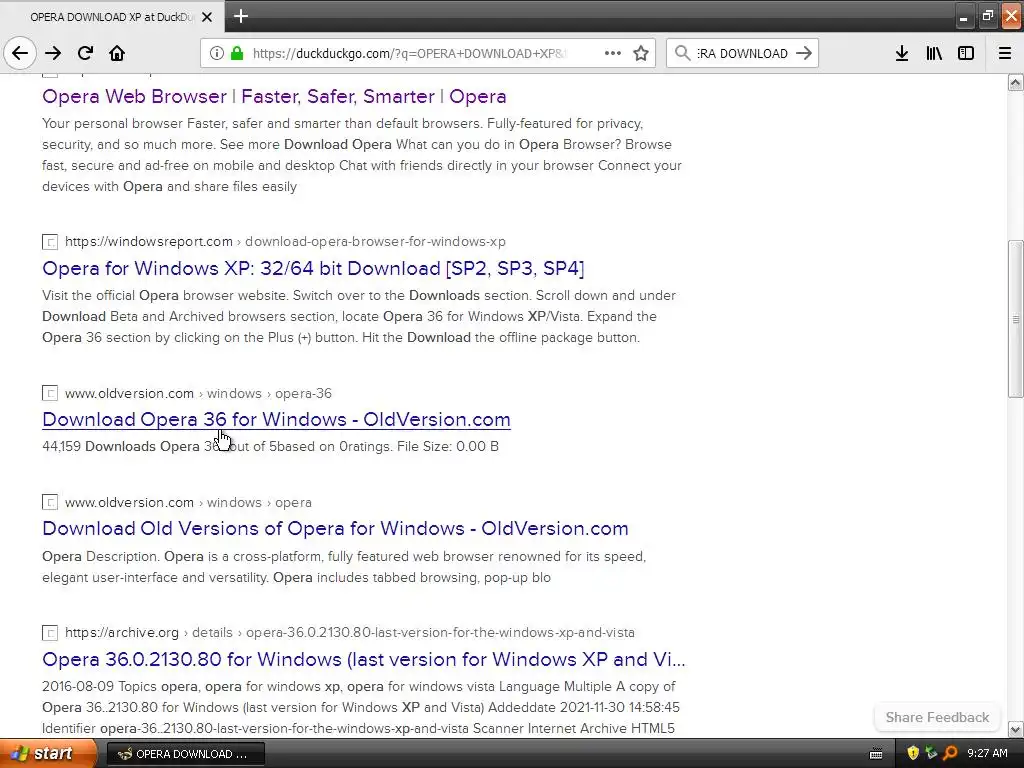Open the Windows start menu
The height and width of the screenshot is (768, 1024).
pos(48,754)
